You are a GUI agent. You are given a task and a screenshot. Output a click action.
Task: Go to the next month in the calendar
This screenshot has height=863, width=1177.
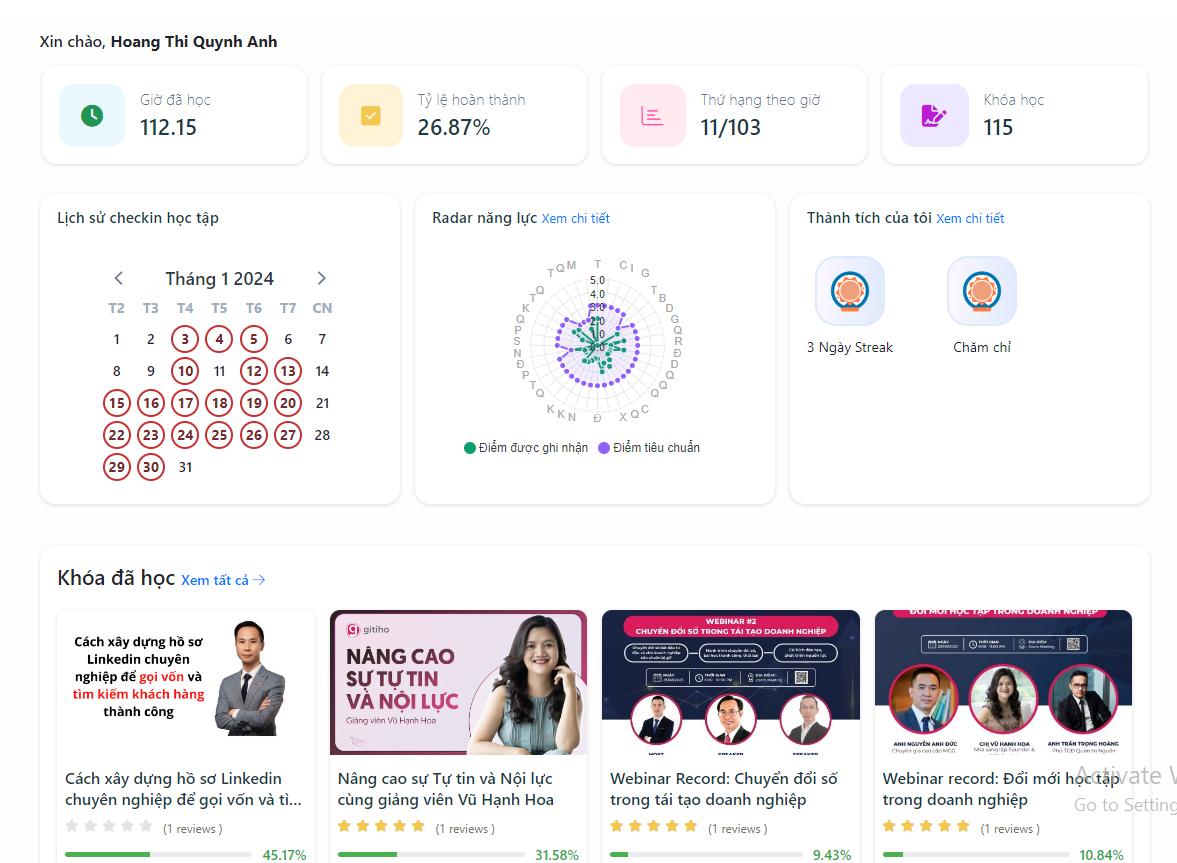[x=322, y=278]
